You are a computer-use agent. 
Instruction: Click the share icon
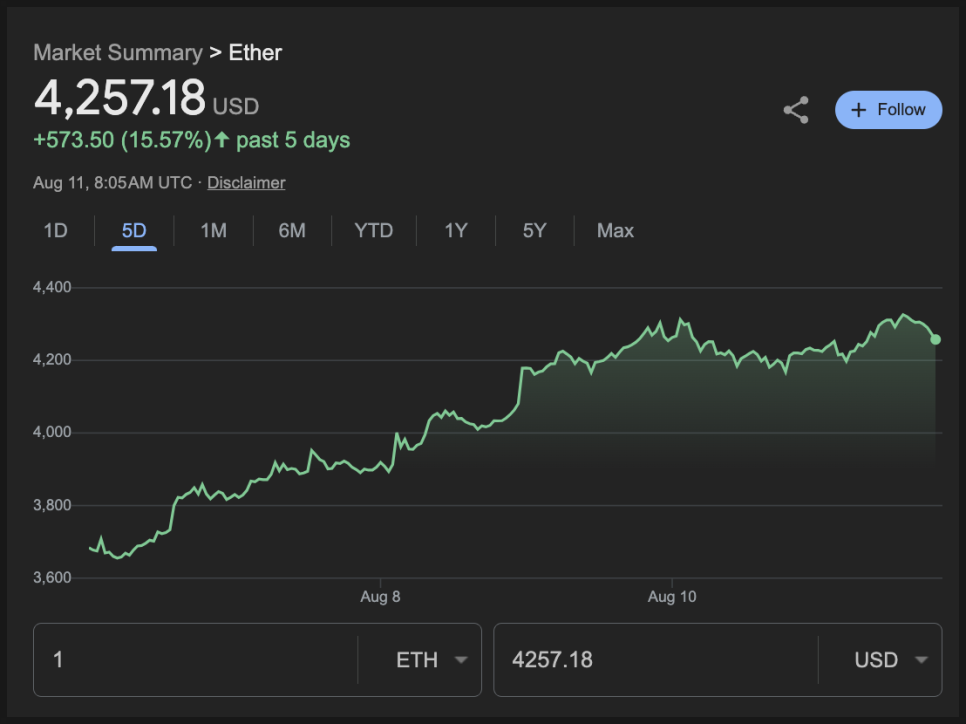(796, 110)
